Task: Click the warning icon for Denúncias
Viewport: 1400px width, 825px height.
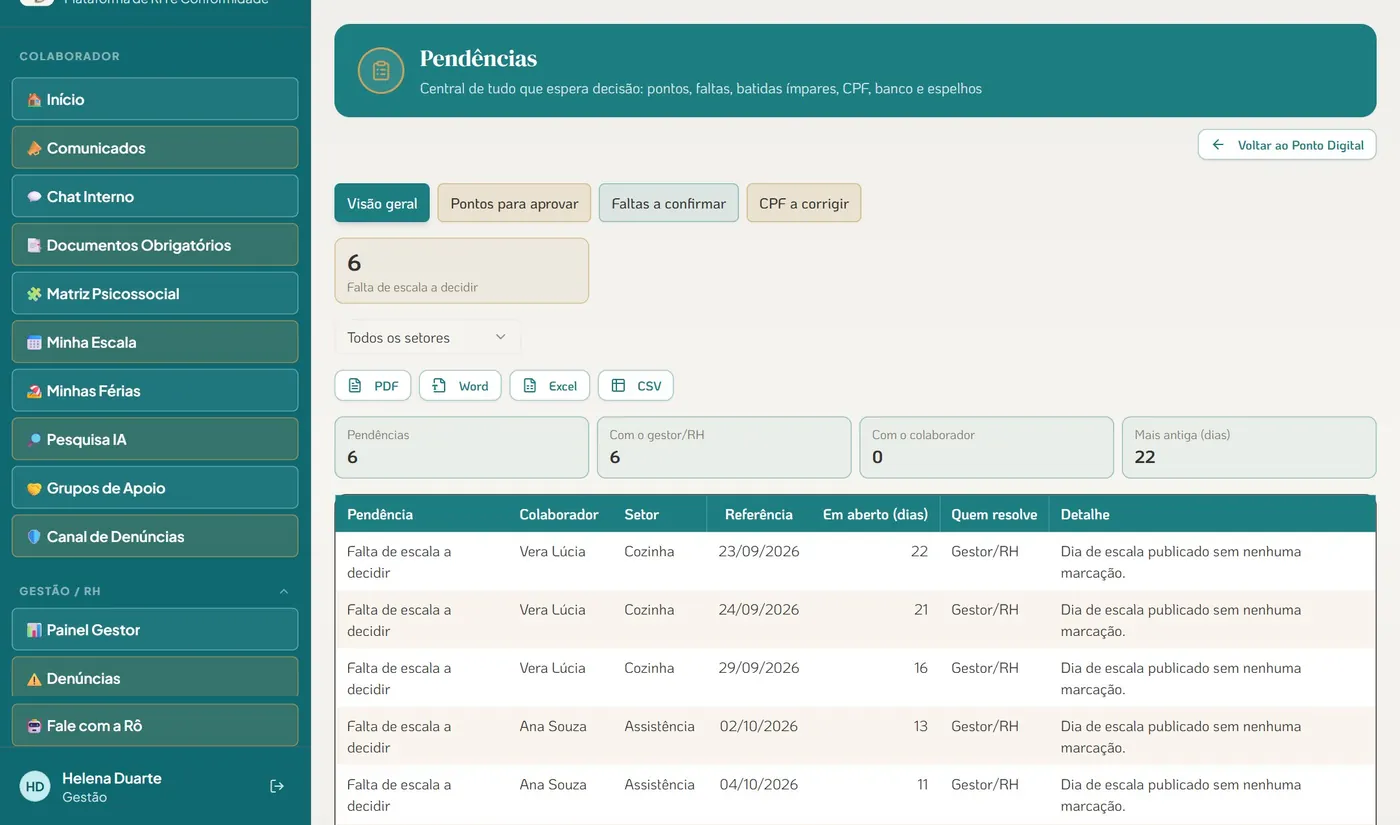Action: pyautogui.click(x=34, y=679)
